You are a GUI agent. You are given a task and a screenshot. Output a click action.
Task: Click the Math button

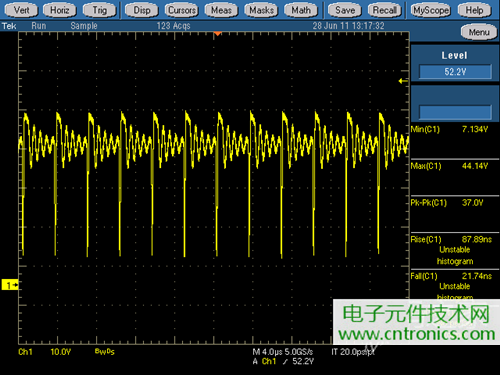[301, 10]
